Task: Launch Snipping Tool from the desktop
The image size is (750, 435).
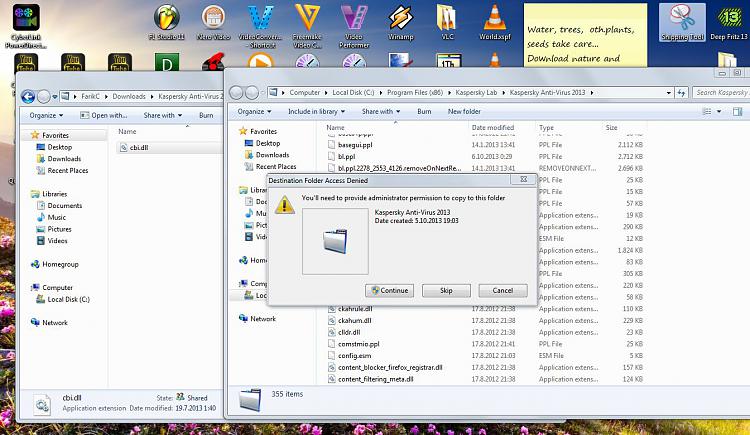Action: (682, 22)
